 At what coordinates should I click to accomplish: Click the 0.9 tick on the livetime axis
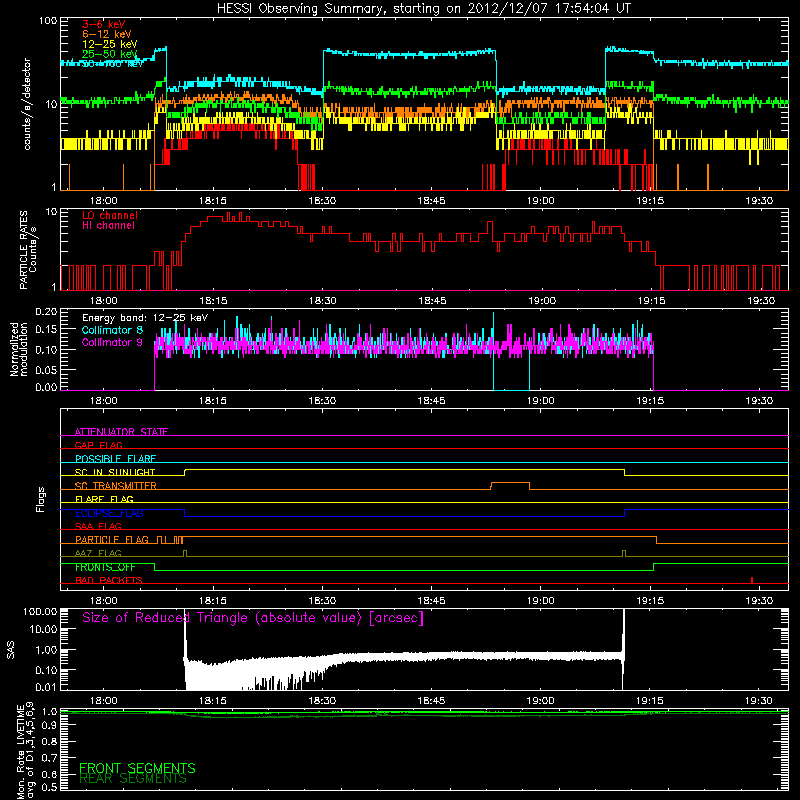click(x=50, y=726)
